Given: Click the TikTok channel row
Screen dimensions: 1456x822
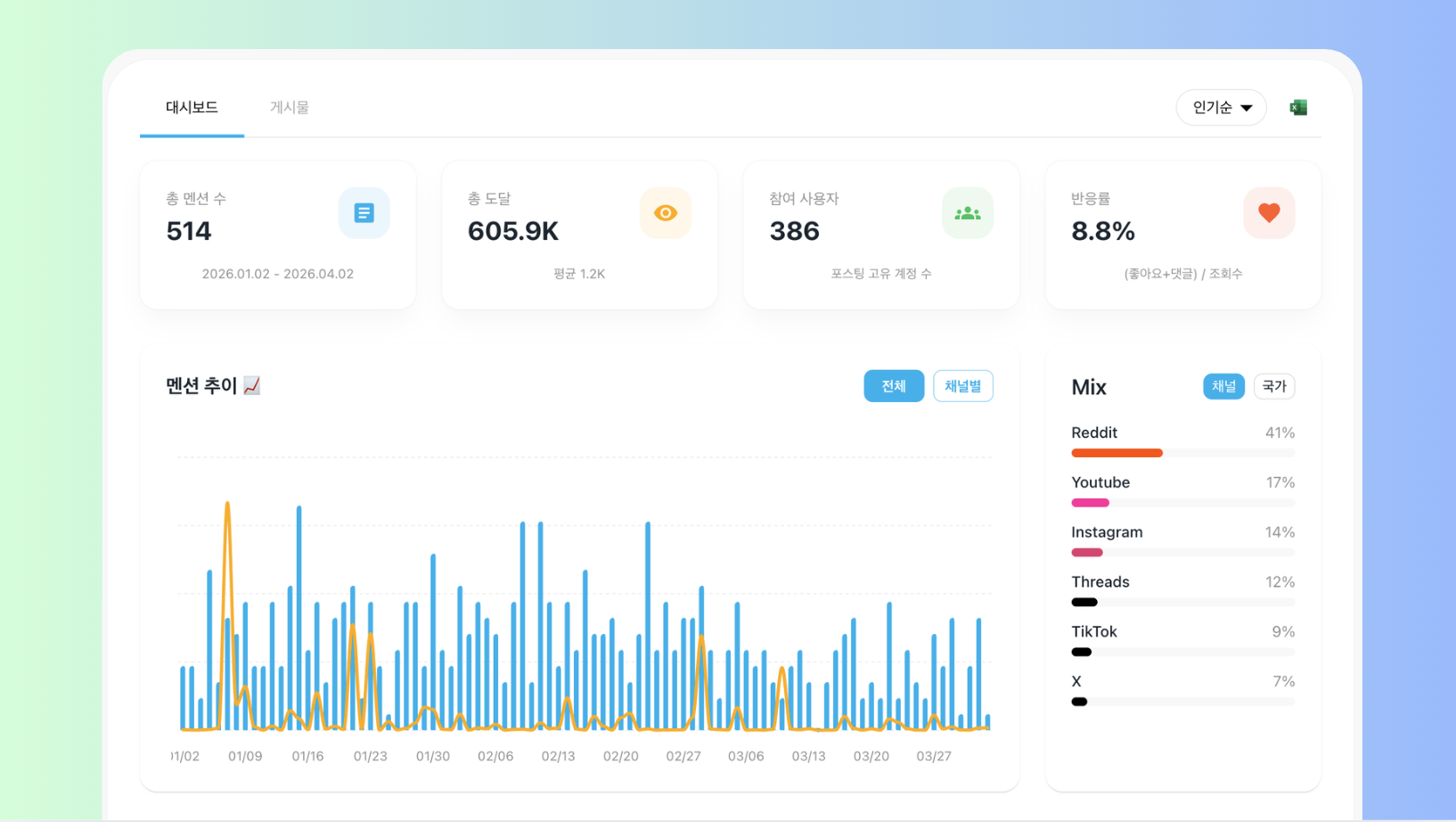Looking at the screenshot, I should coord(1182,632).
